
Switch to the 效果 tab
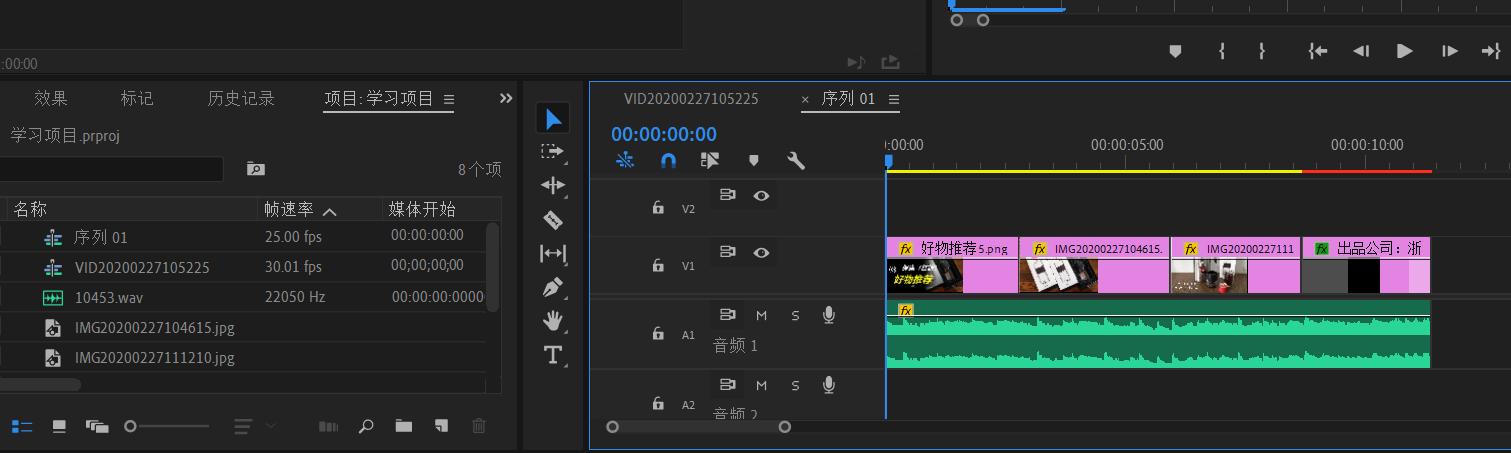51,98
